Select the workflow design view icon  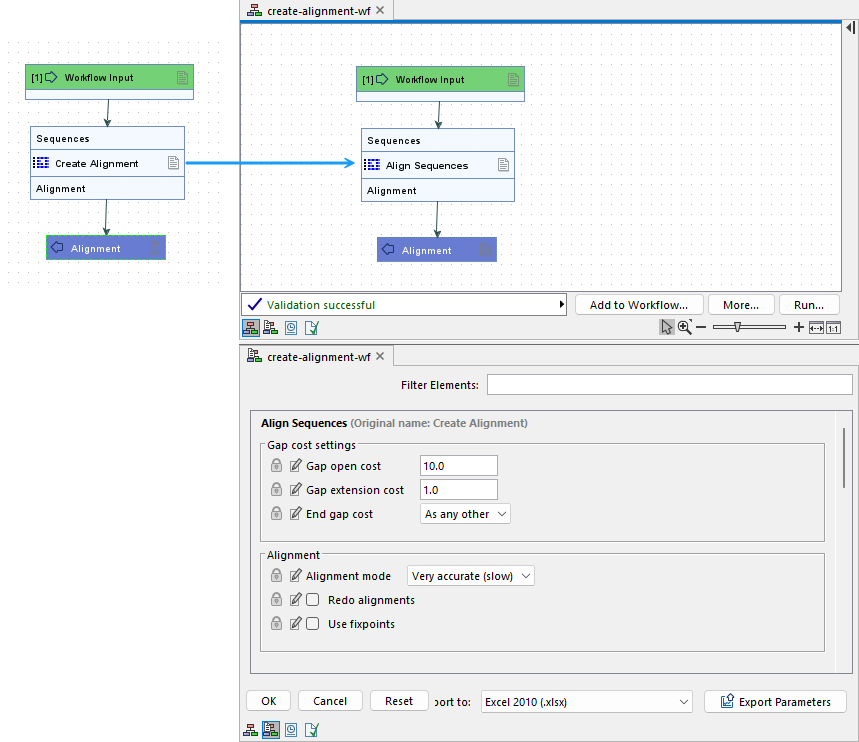pos(251,327)
